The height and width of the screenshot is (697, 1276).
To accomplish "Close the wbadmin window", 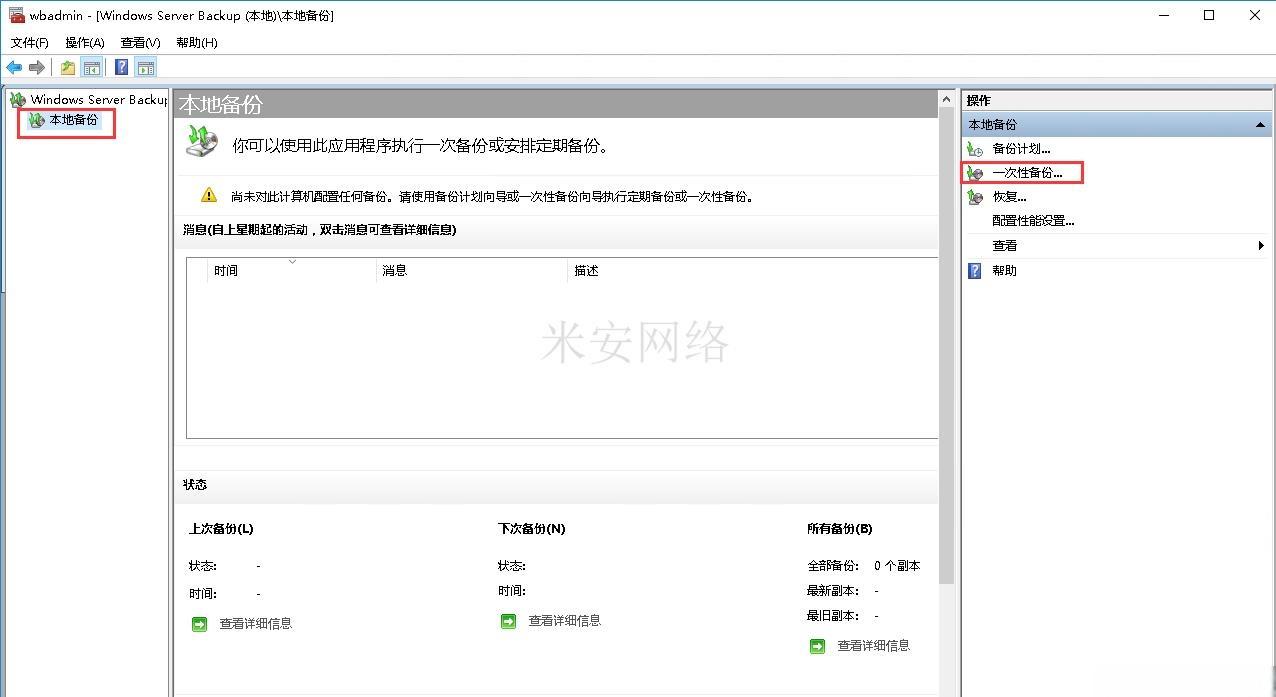I will click(x=1254, y=15).
